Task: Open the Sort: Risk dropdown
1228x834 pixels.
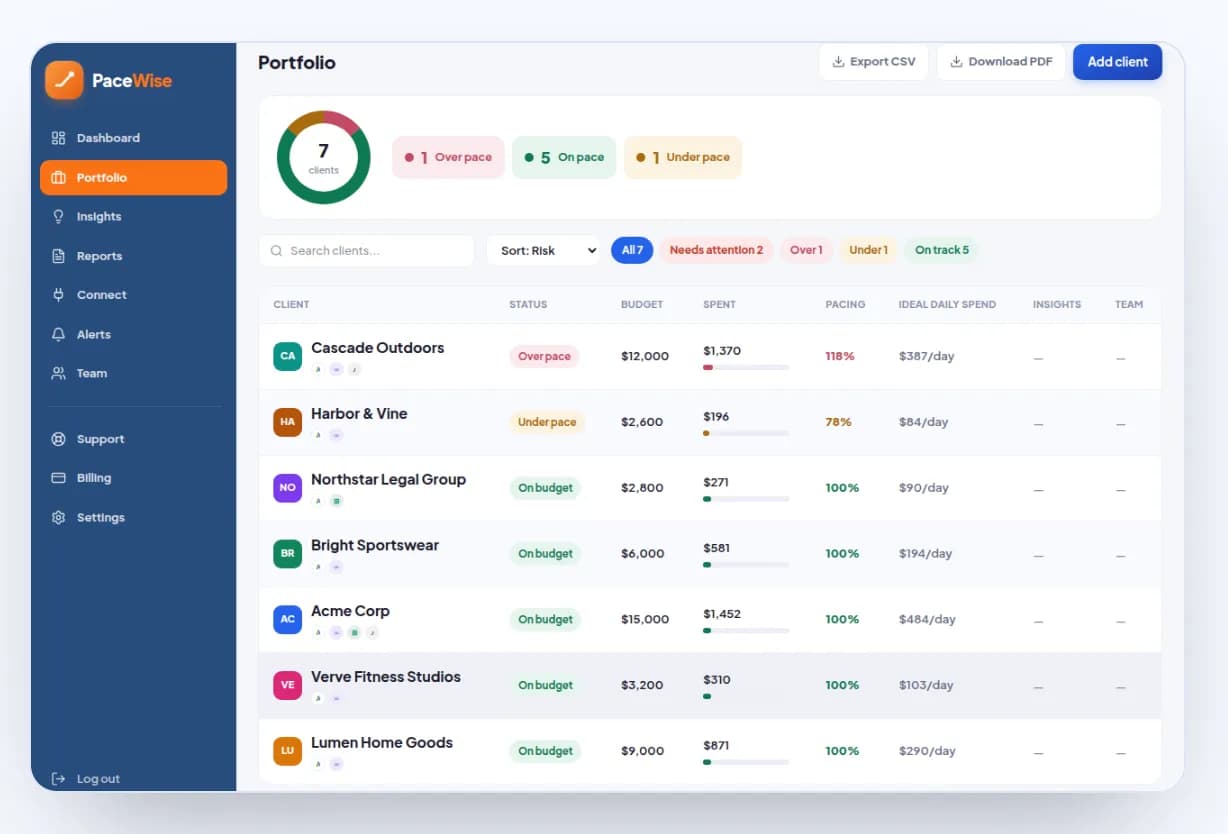Action: pyautogui.click(x=542, y=251)
